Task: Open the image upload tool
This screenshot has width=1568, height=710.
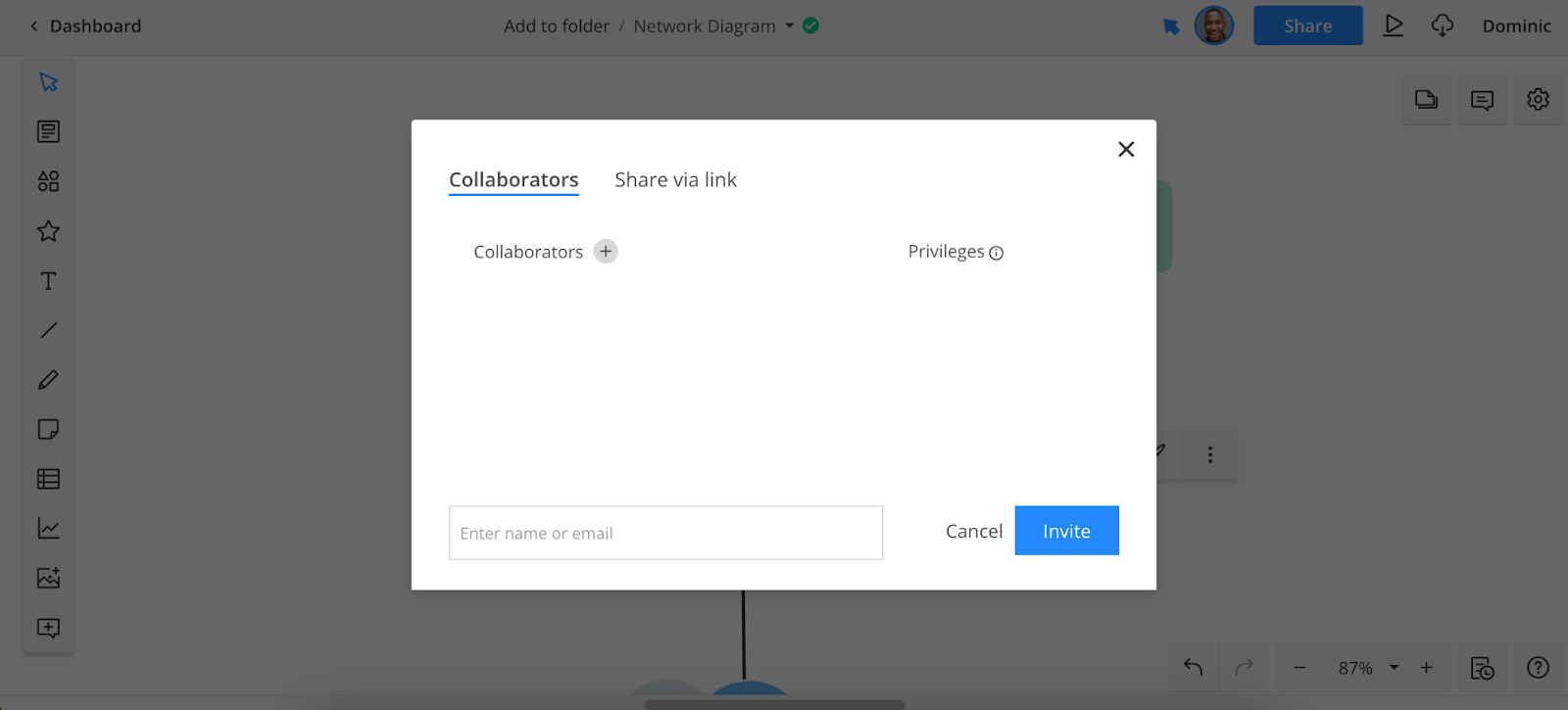Action: 48,578
